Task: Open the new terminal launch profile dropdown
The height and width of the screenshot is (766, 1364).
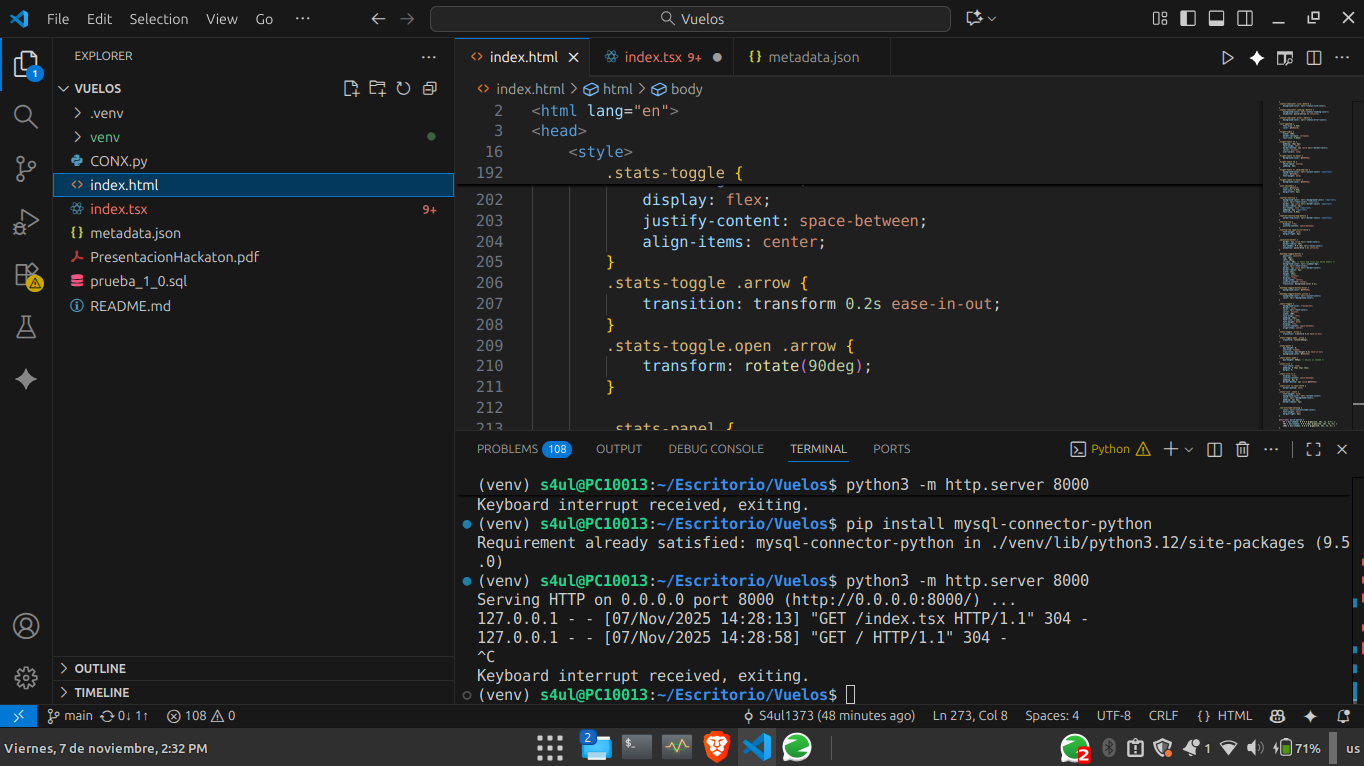Action: coord(1189,450)
